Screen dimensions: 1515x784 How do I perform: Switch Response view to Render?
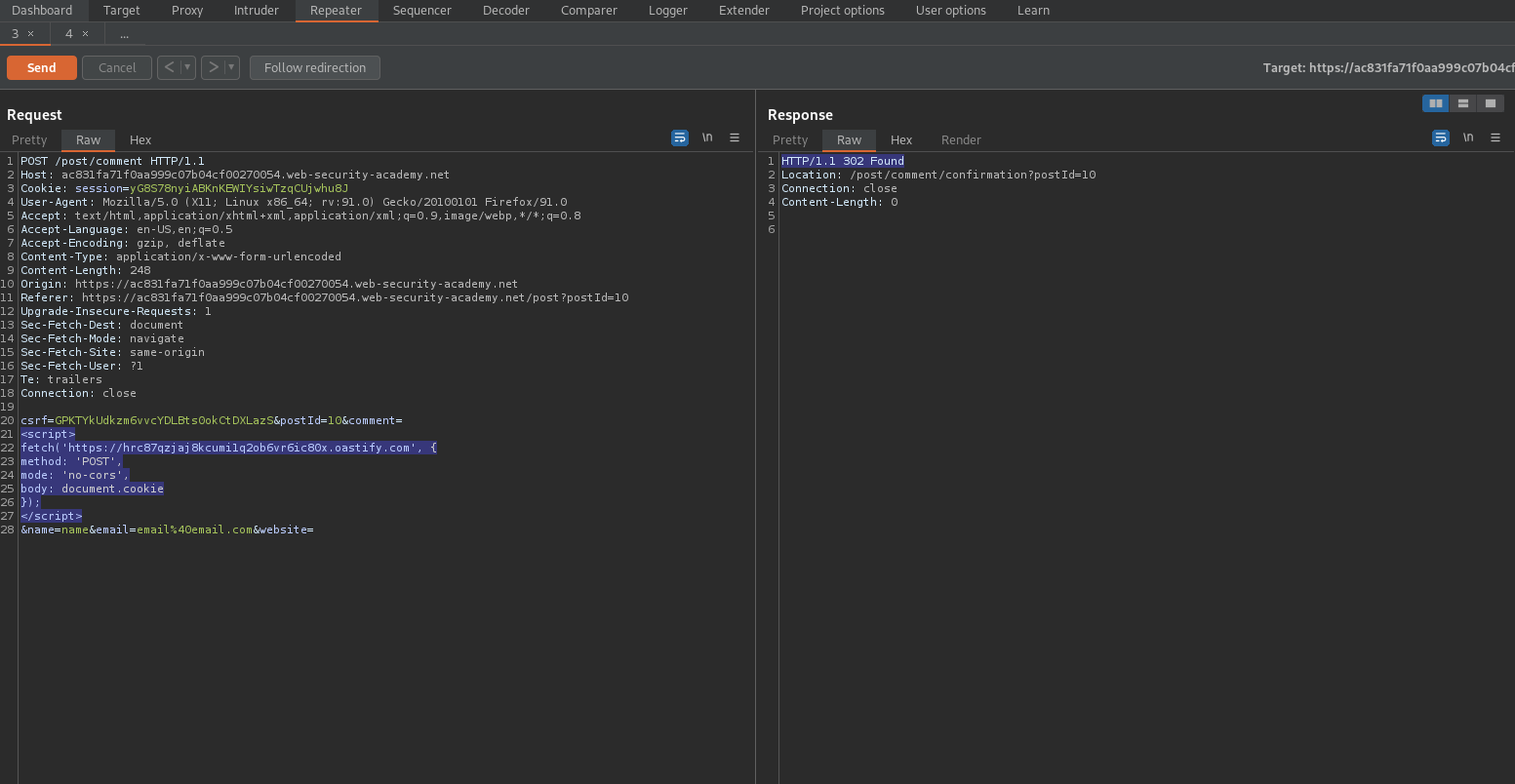961,139
